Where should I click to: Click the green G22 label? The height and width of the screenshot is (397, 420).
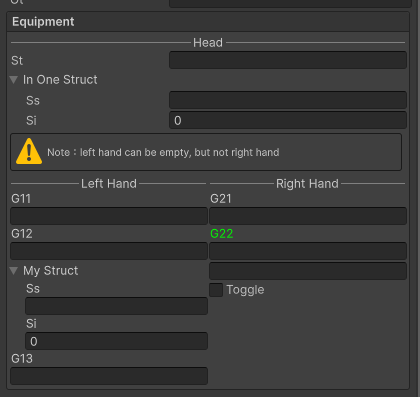pyautogui.click(x=221, y=234)
